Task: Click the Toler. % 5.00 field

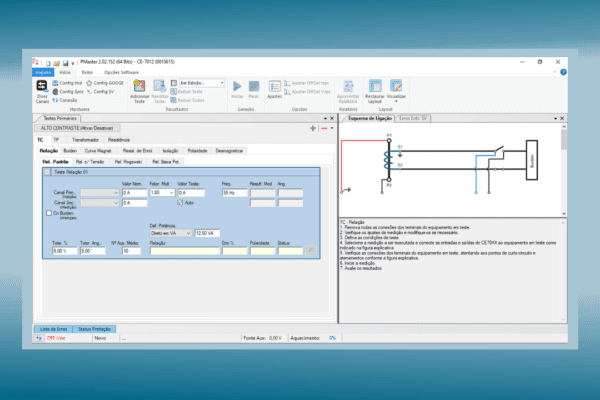Action: (64, 251)
